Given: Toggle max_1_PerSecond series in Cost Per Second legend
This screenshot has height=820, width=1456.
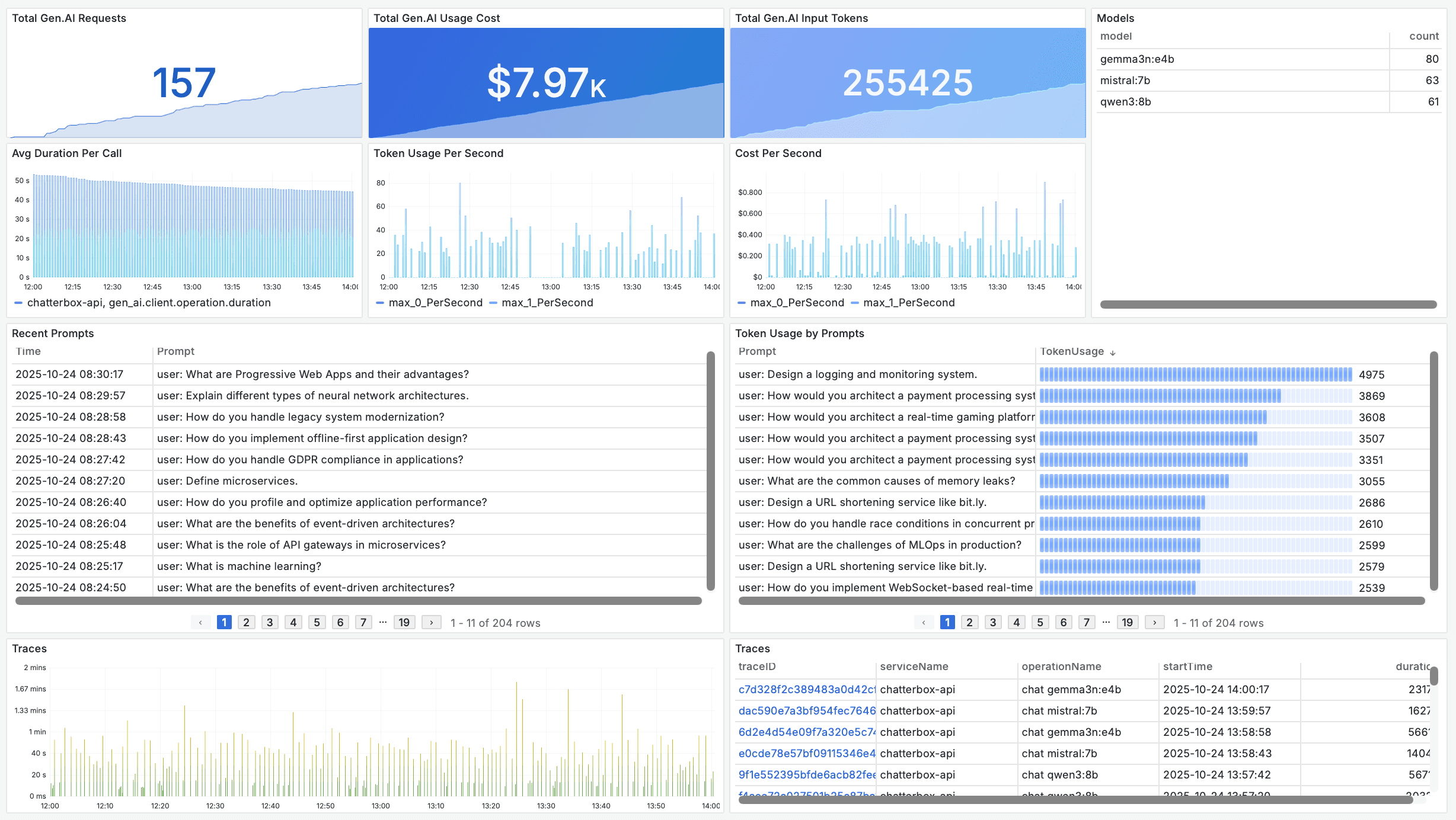Looking at the screenshot, I should coord(909,303).
